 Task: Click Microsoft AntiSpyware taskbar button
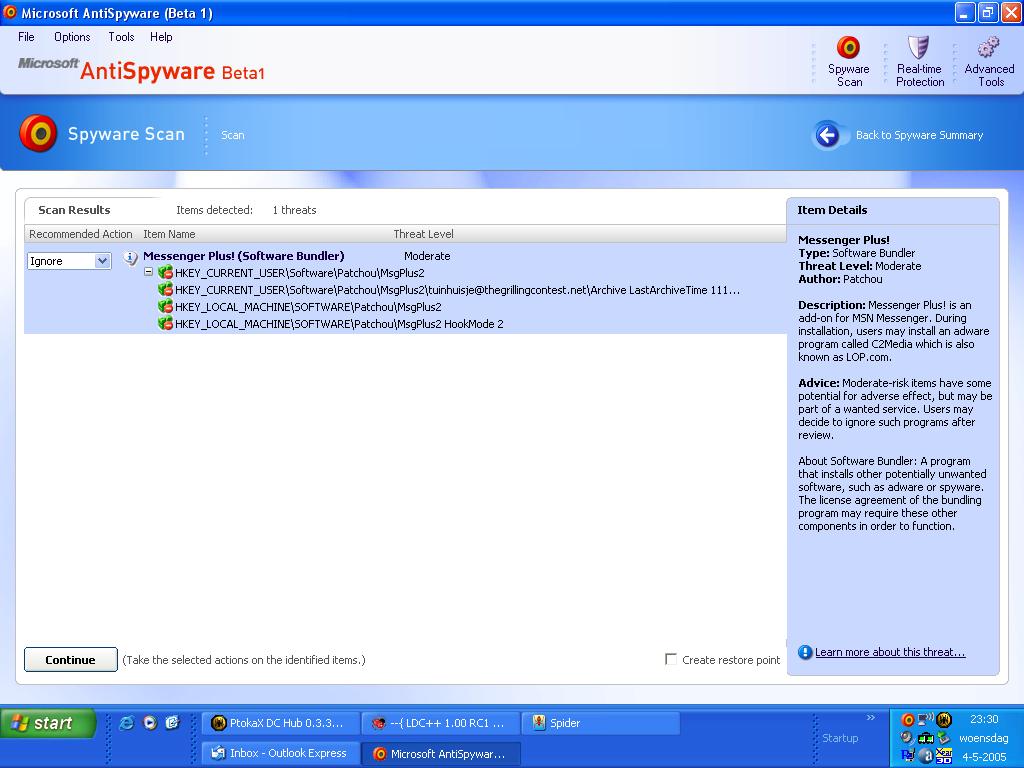click(441, 753)
